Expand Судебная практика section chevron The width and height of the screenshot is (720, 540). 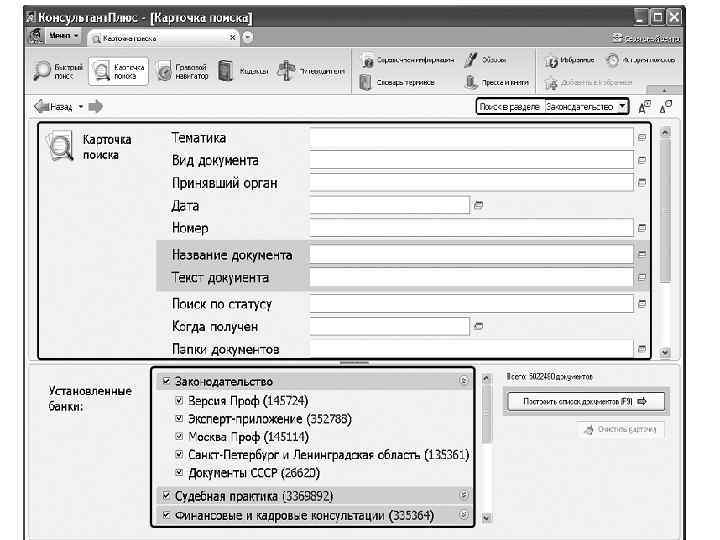tap(464, 495)
